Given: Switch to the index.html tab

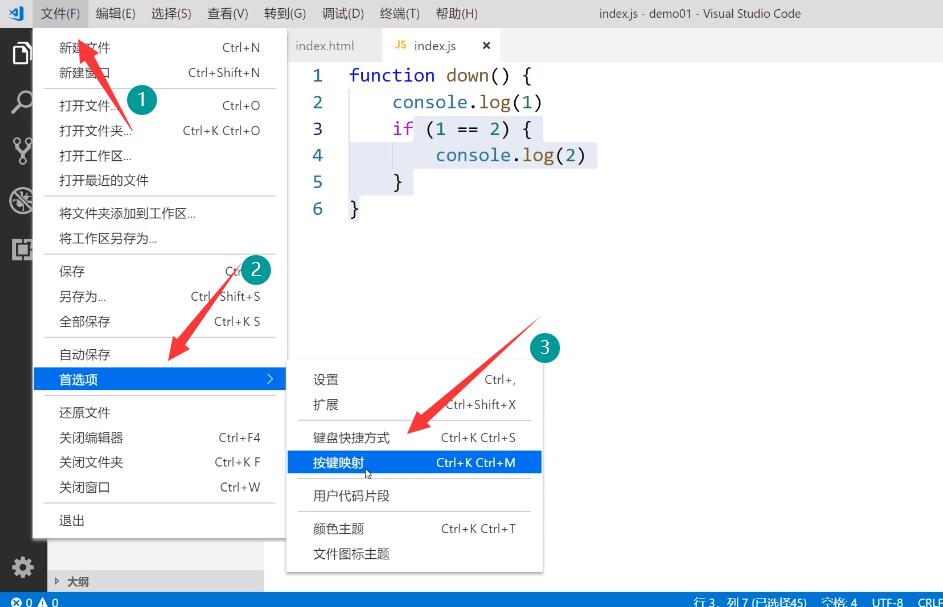Looking at the screenshot, I should [x=325, y=46].
